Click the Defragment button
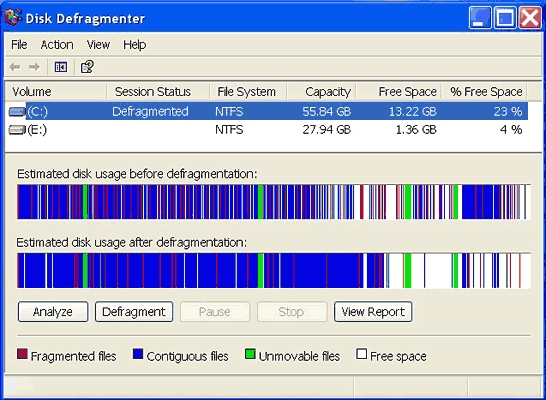Screen dimensions: 546x400 tap(134, 312)
